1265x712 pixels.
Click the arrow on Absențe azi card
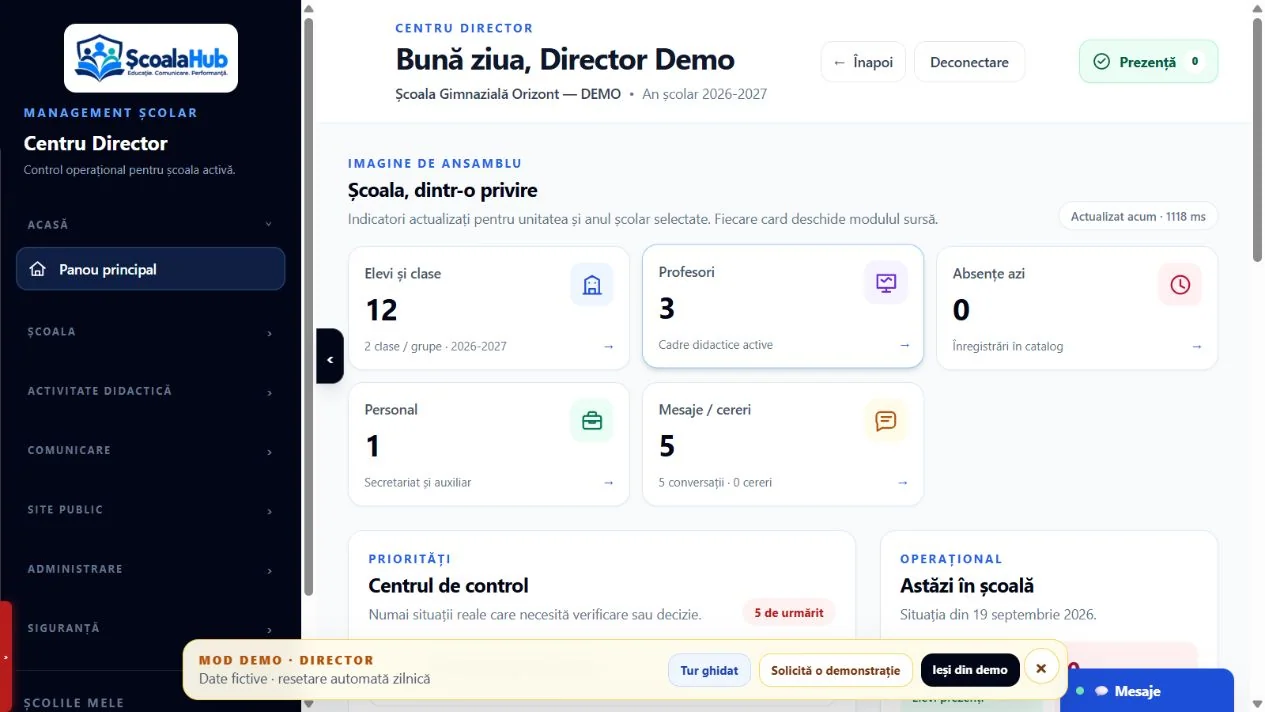pos(1197,346)
